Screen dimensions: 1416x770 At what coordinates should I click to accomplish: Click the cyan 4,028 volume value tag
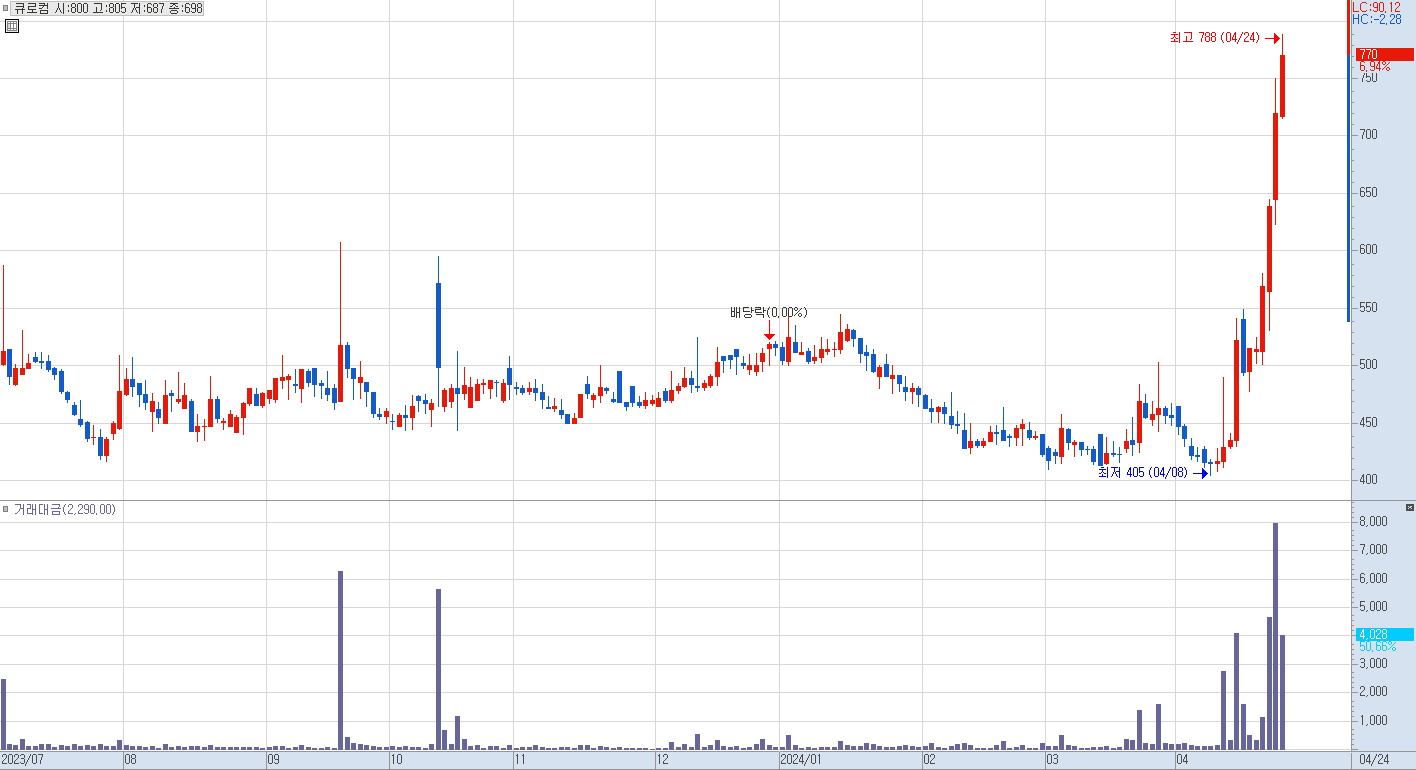pyautogui.click(x=1384, y=634)
